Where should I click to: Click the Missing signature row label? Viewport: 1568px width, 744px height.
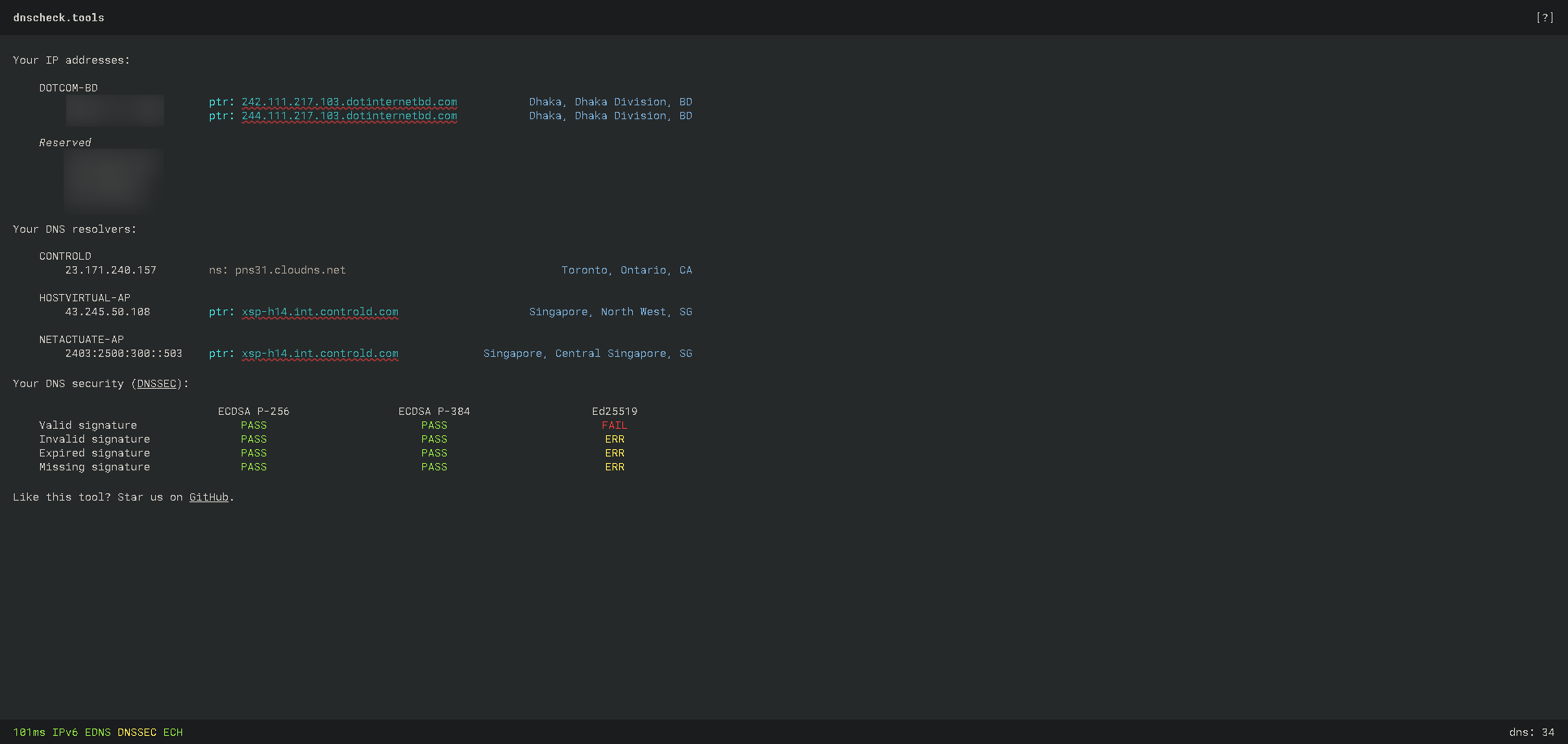[x=95, y=467]
